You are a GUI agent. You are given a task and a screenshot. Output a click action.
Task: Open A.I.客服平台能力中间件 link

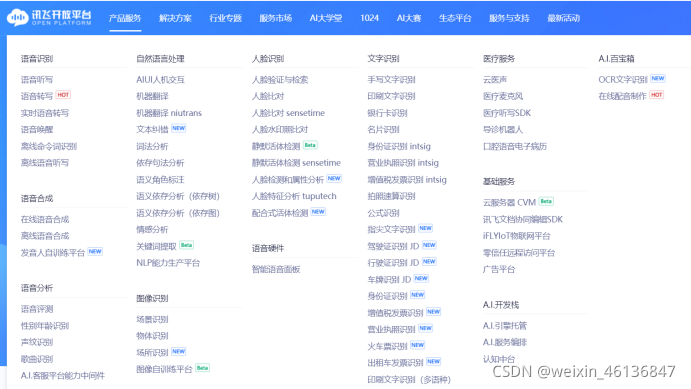tap(63, 376)
